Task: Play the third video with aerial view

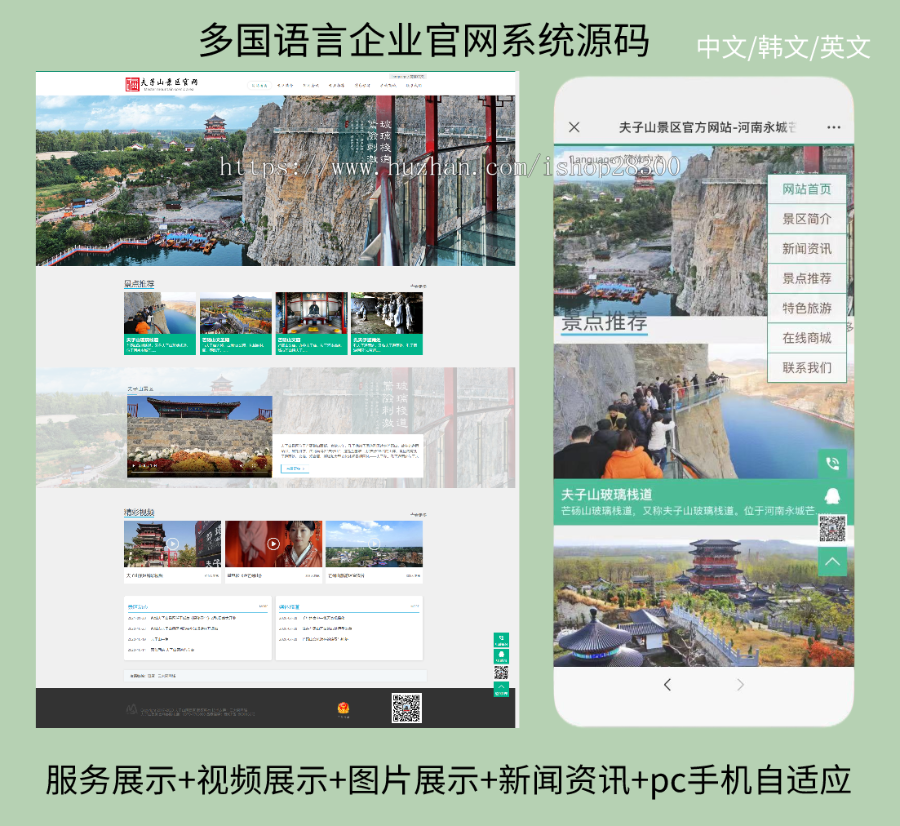Action: 374,544
